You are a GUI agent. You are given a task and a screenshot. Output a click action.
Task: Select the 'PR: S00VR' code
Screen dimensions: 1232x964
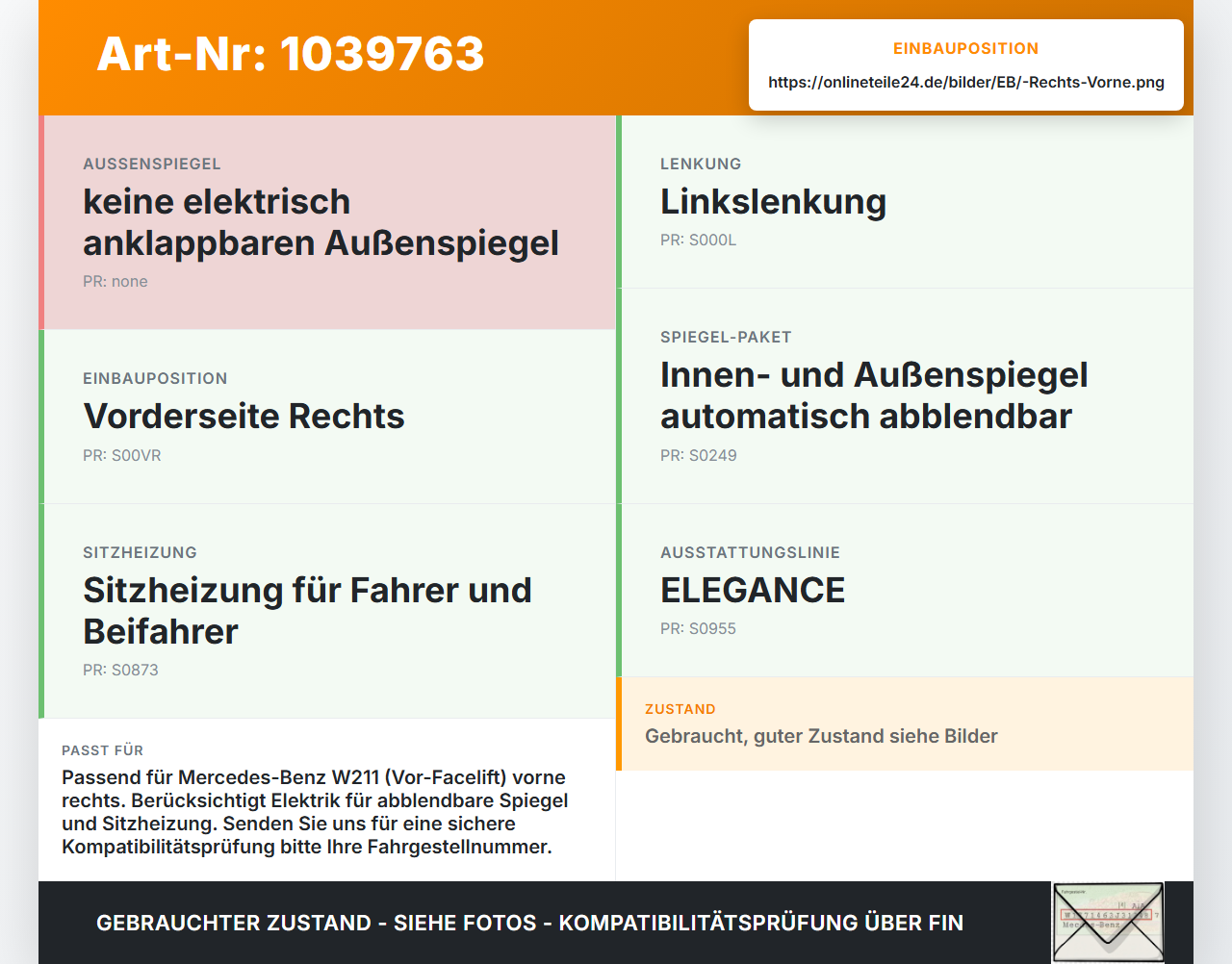[122, 455]
